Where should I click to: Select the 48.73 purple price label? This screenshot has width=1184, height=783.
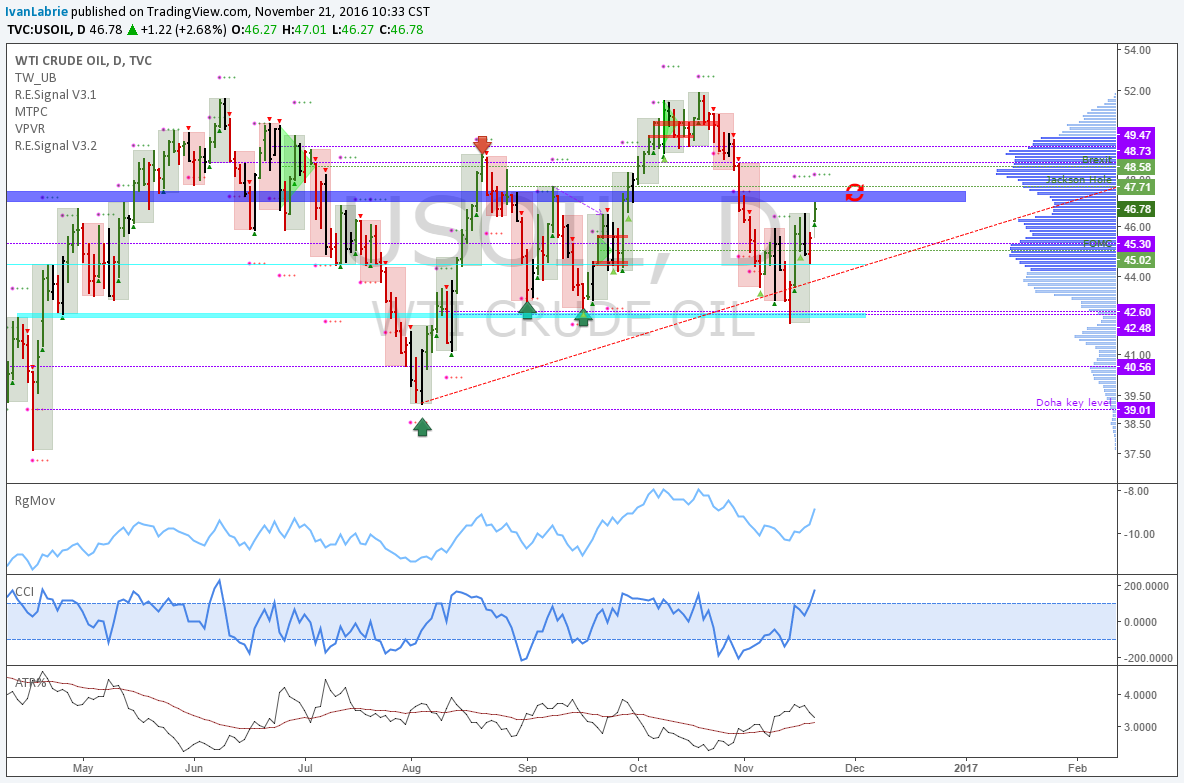[x=1137, y=151]
